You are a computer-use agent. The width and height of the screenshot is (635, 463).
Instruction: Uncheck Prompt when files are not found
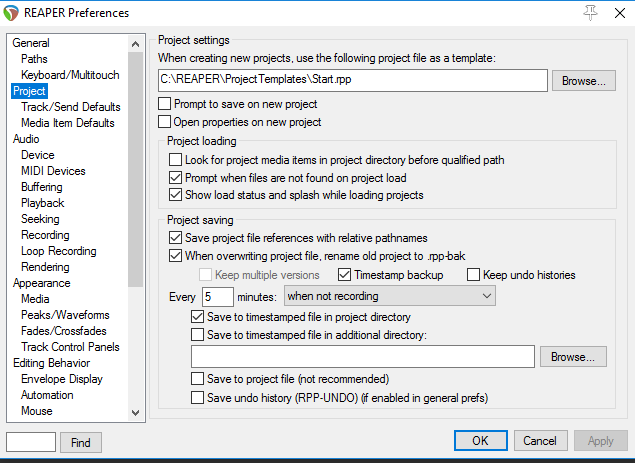175,177
